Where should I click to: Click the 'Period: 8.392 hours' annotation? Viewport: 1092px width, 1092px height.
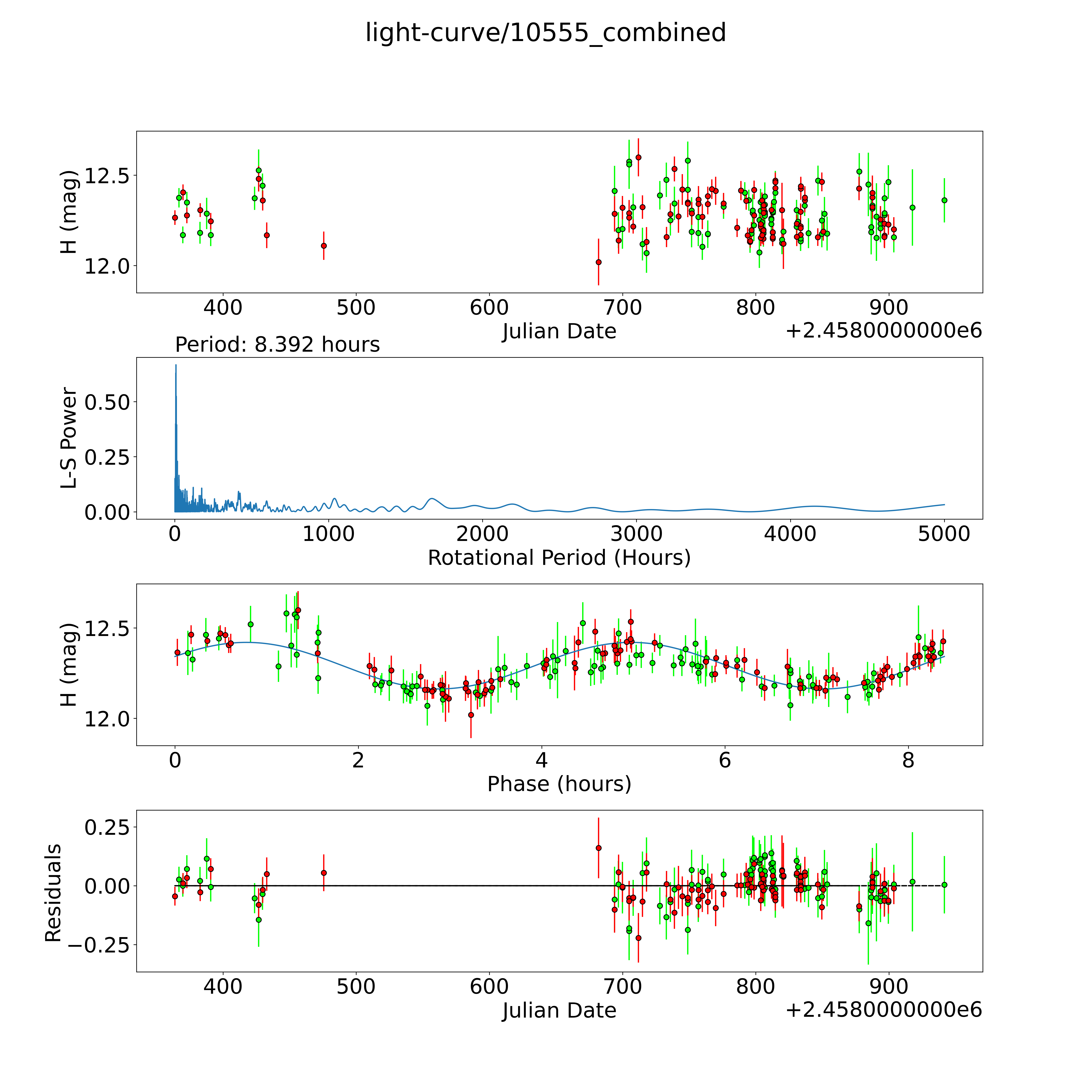(277, 344)
